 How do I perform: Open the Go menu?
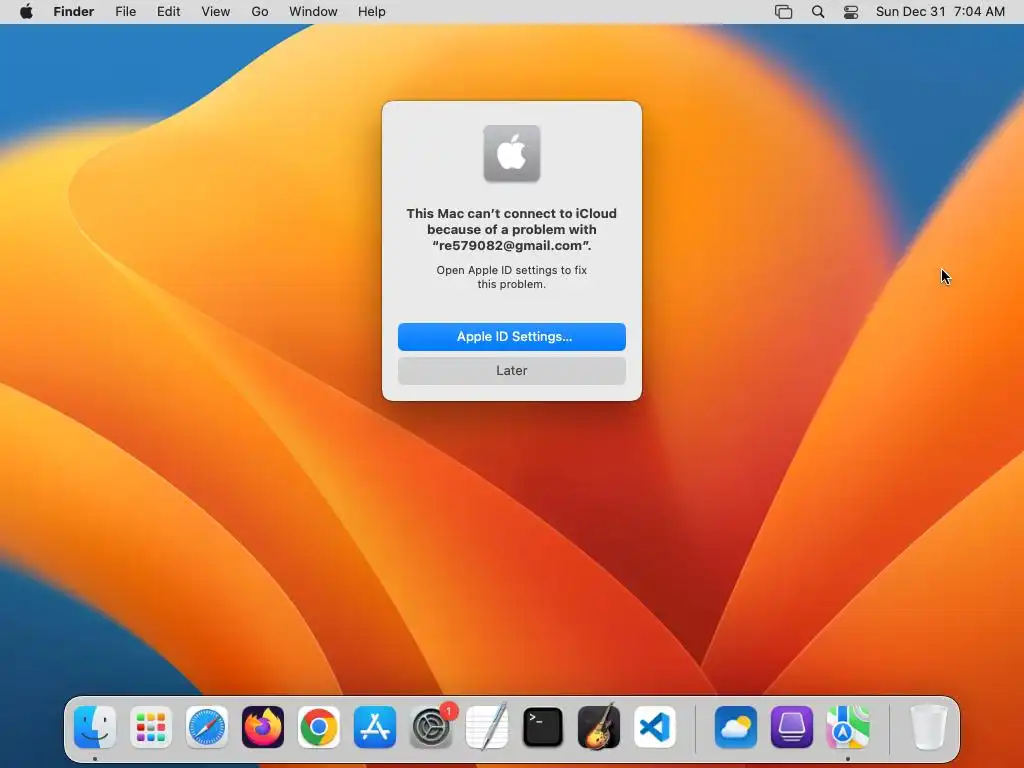click(x=260, y=12)
